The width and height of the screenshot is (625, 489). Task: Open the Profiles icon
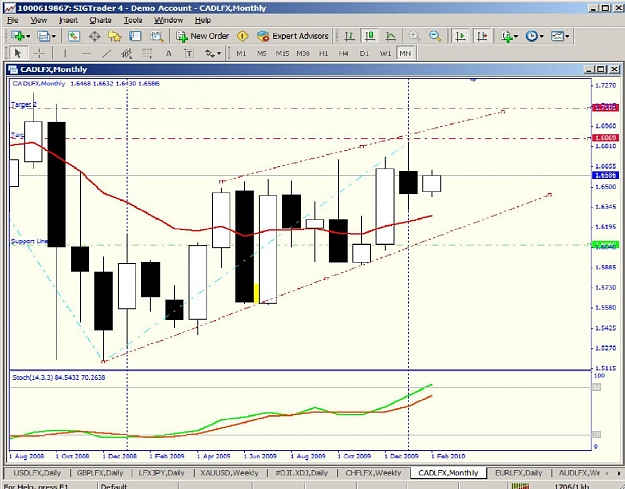click(x=43, y=36)
